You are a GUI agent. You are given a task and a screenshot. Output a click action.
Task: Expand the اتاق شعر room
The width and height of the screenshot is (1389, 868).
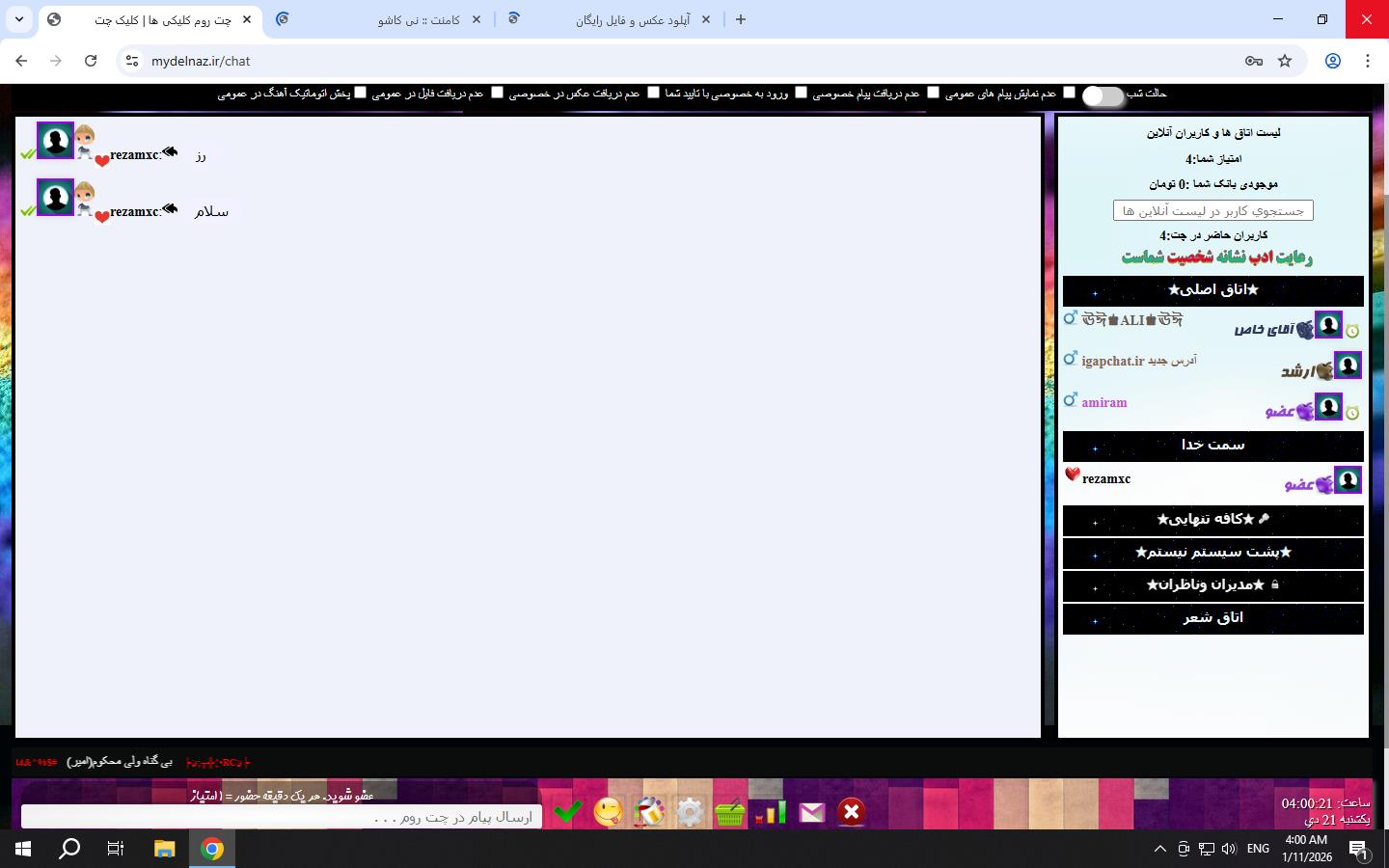pyautogui.click(x=1212, y=618)
